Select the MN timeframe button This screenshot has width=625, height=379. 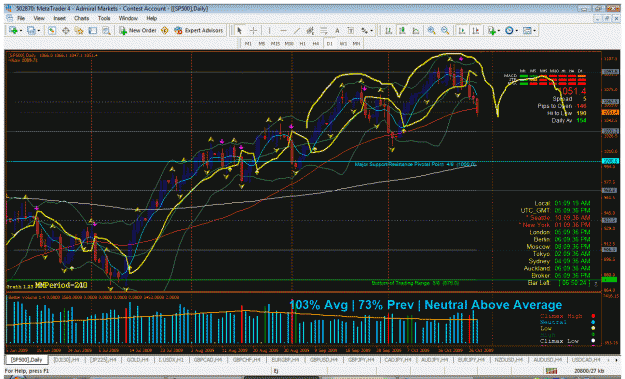coord(356,43)
